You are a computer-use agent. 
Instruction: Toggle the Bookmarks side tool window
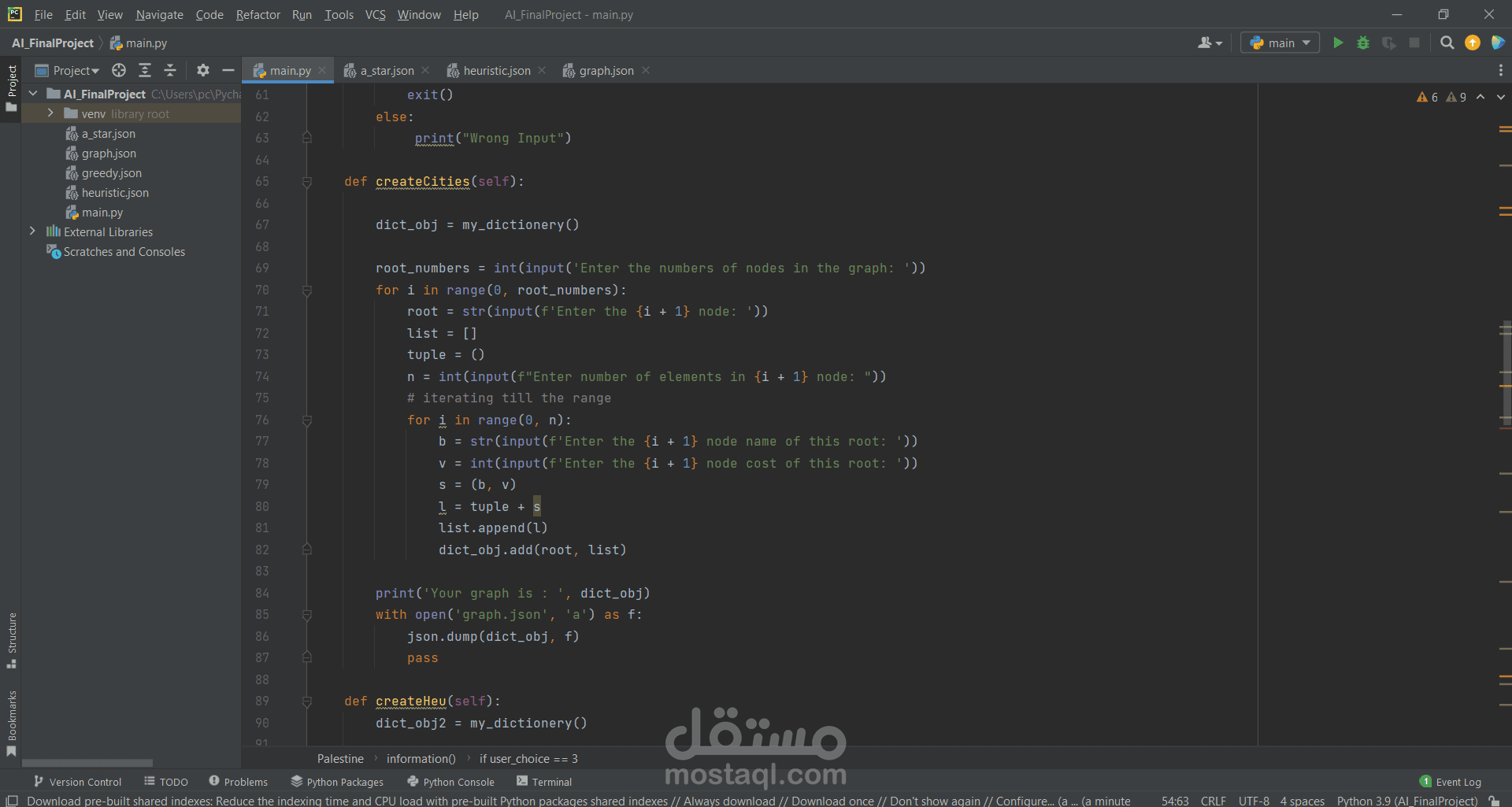click(x=11, y=724)
